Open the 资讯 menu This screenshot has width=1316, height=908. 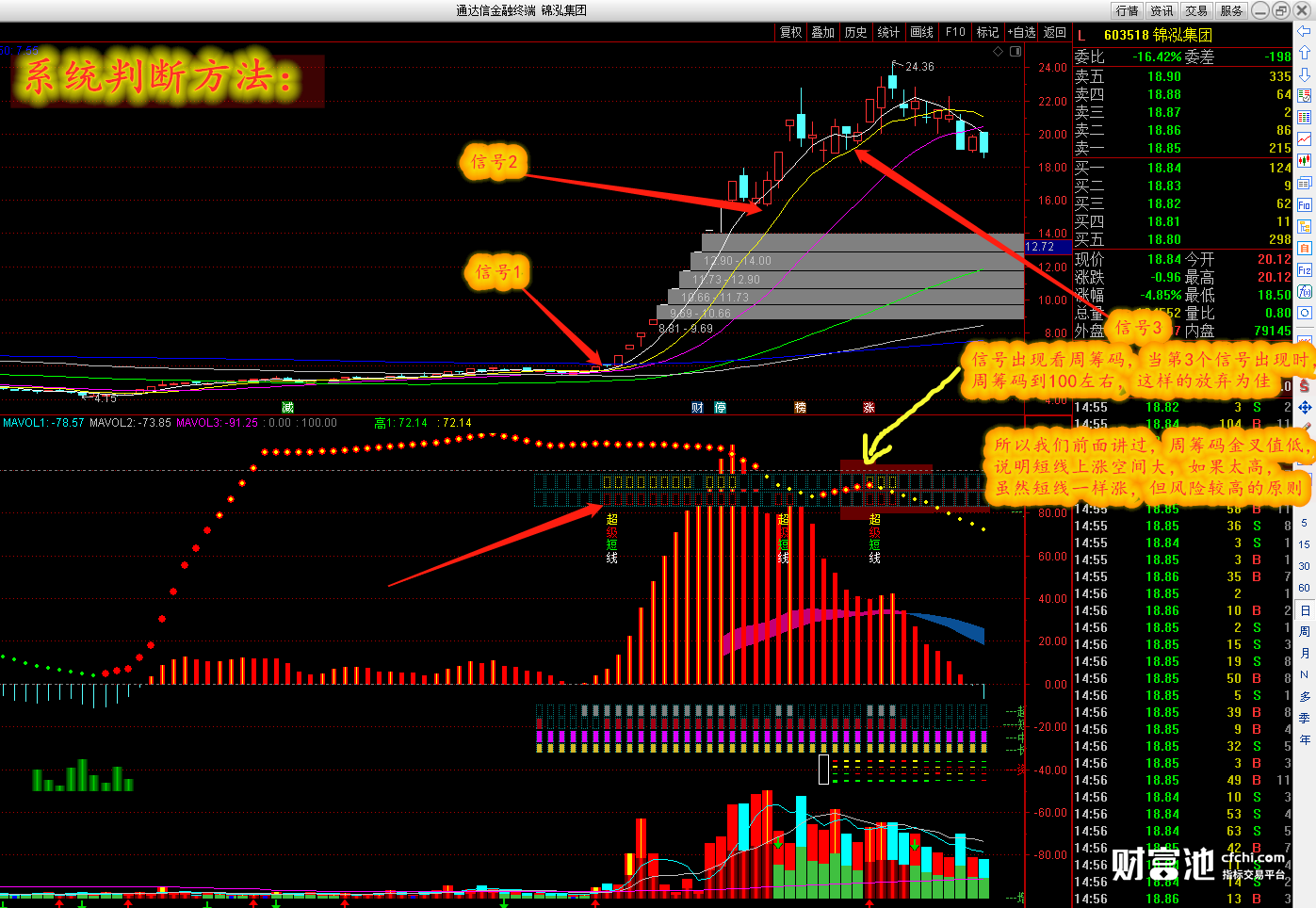1162,11
